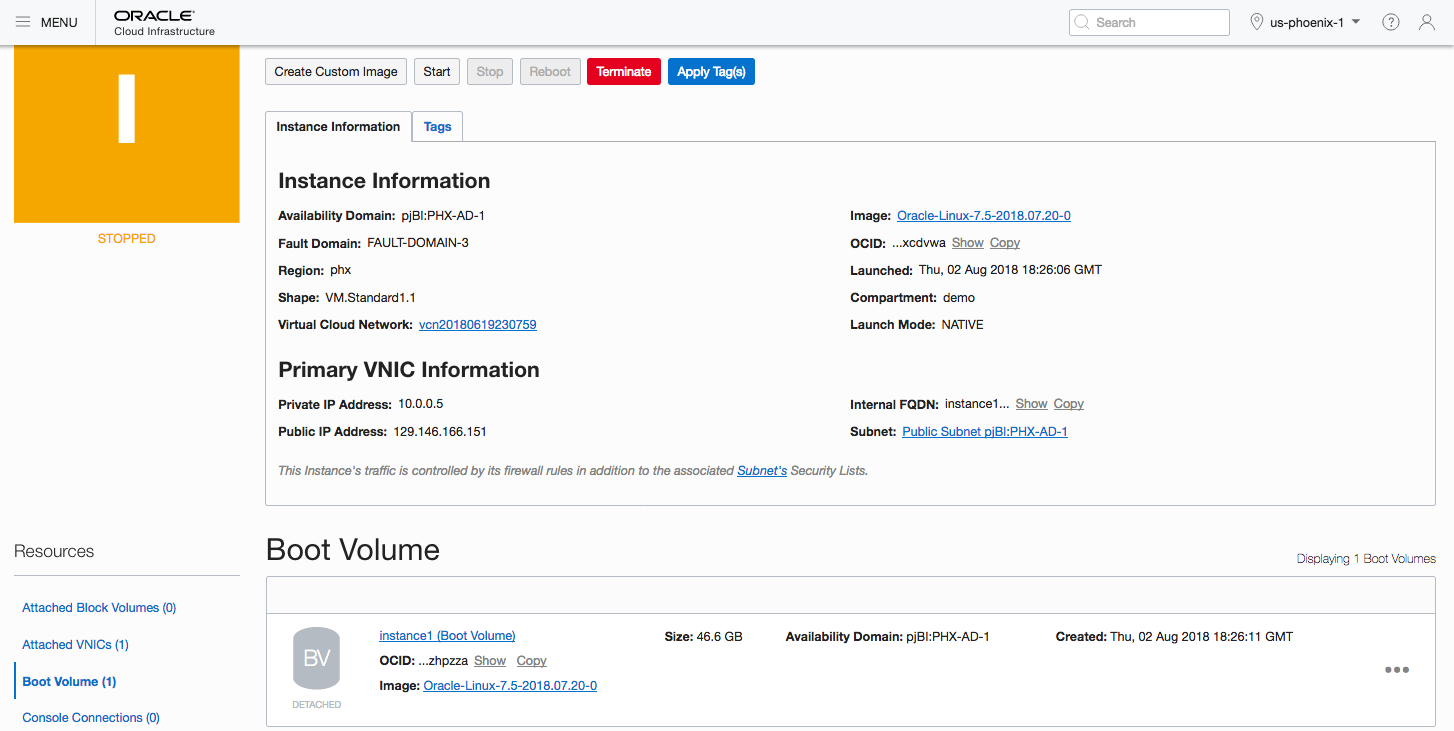Open the help question mark icon

[1390, 22]
